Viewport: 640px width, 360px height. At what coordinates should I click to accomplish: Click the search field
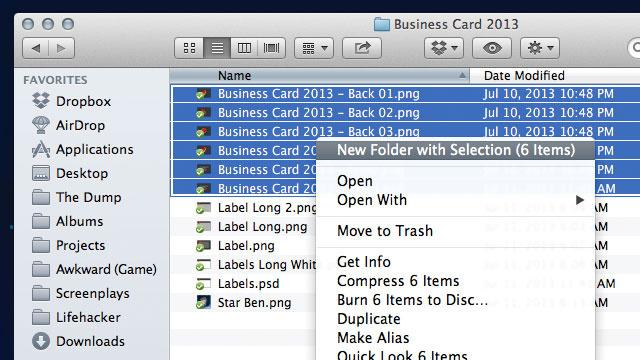pos(634,48)
